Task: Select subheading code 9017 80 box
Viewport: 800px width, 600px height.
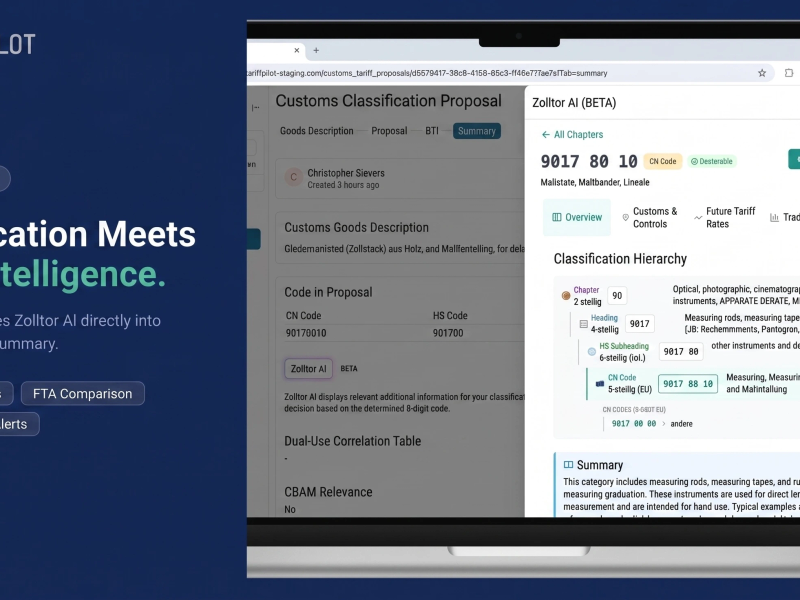Action: point(681,352)
